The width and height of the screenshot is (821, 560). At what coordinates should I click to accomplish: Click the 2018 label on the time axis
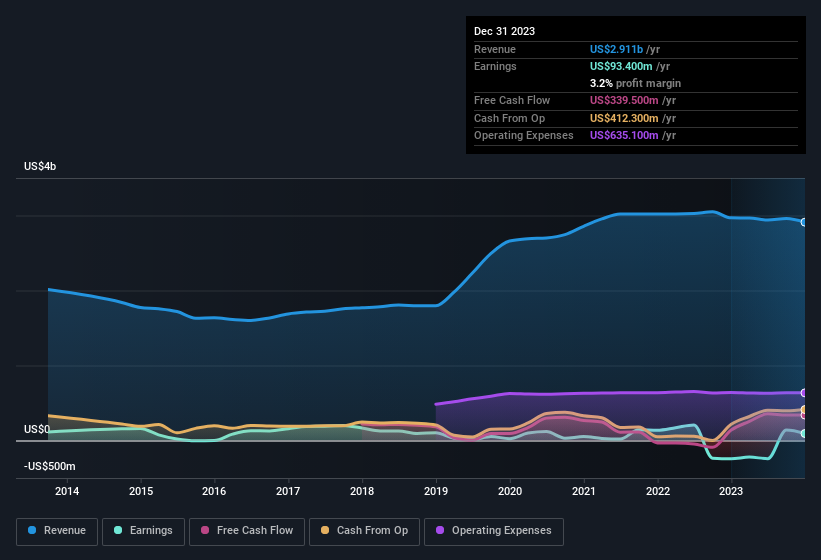362,491
